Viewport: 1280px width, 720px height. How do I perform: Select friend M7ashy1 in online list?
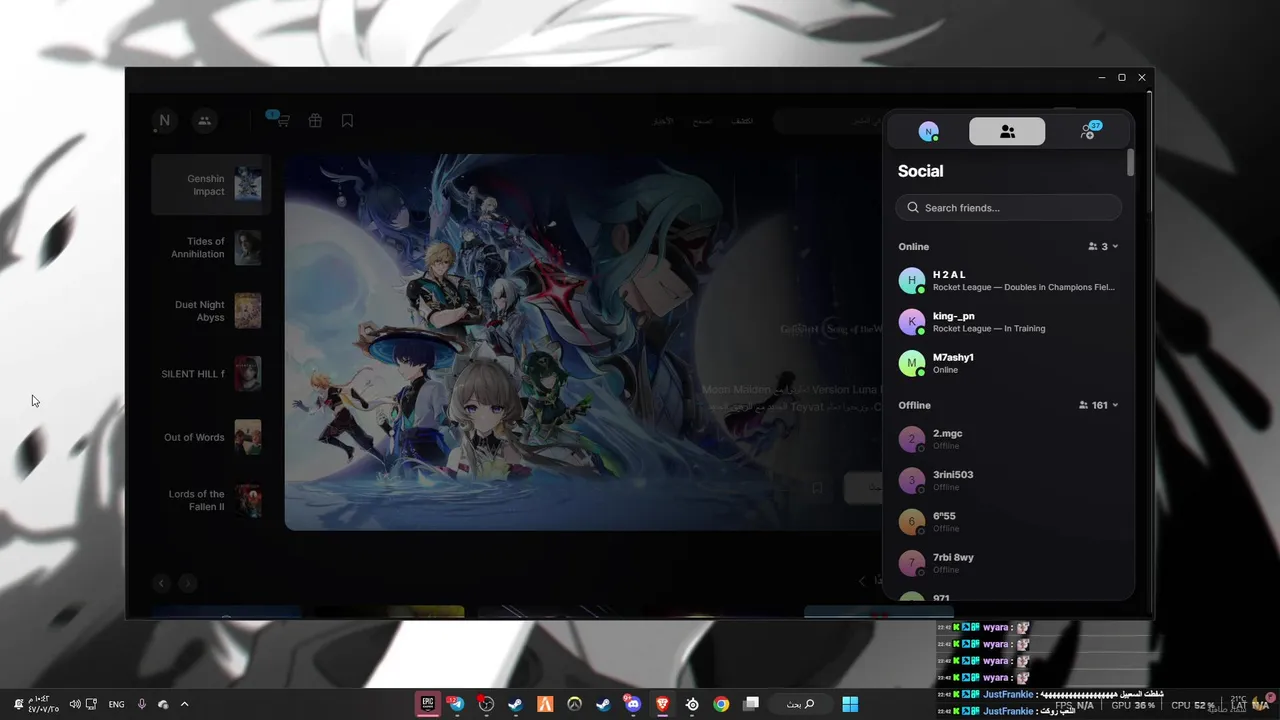[x=1009, y=363]
